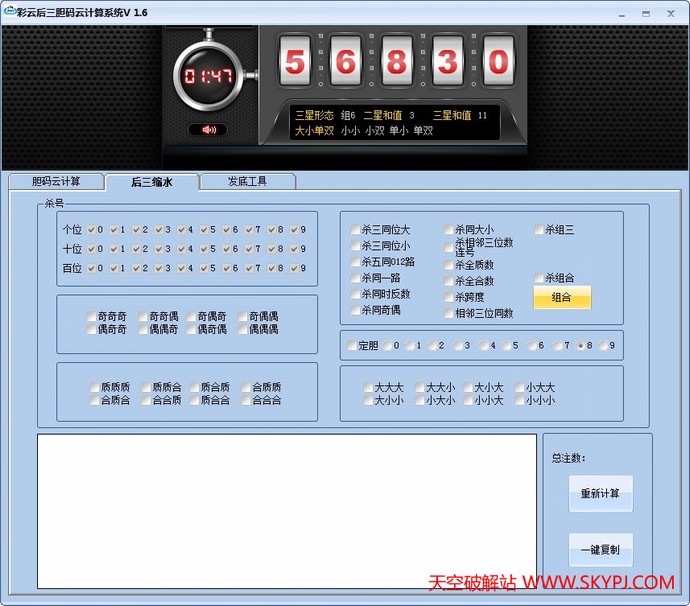
Task: Enable the 杀三同位大 checkbox
Action: click(356, 230)
